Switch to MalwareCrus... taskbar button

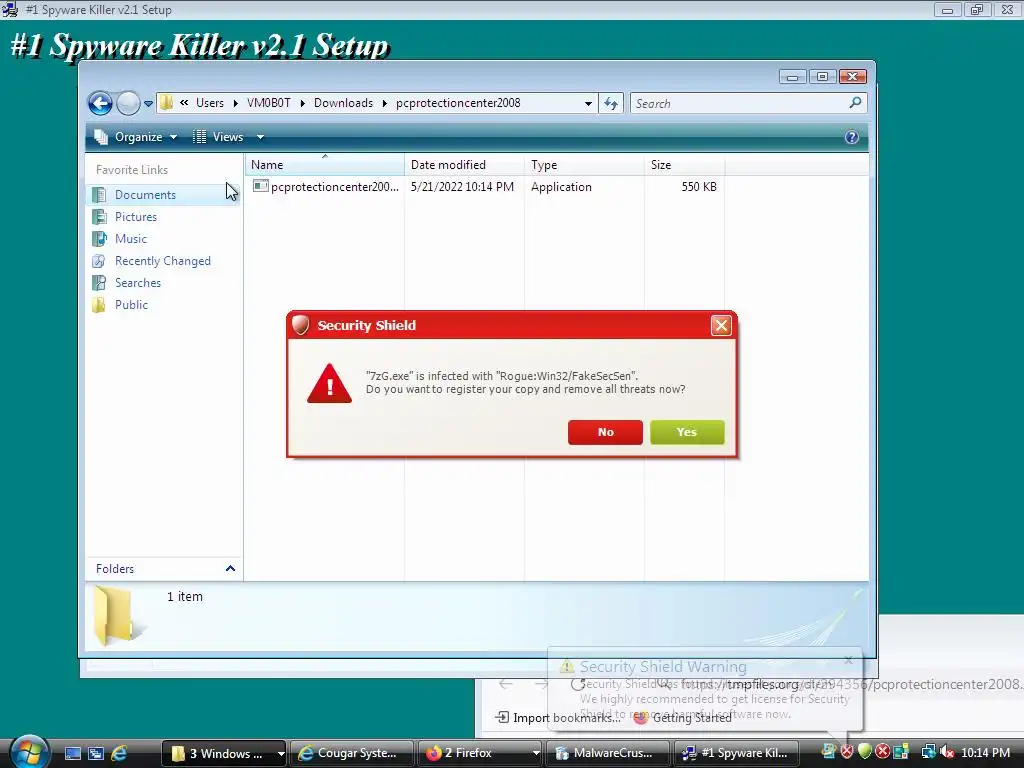607,753
